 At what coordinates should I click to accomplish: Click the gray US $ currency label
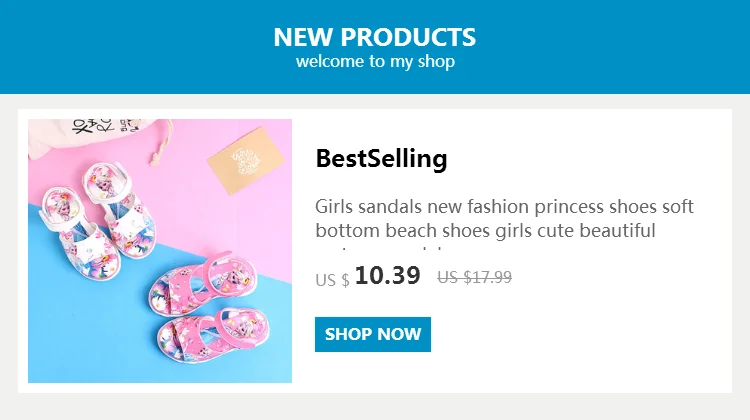point(332,280)
